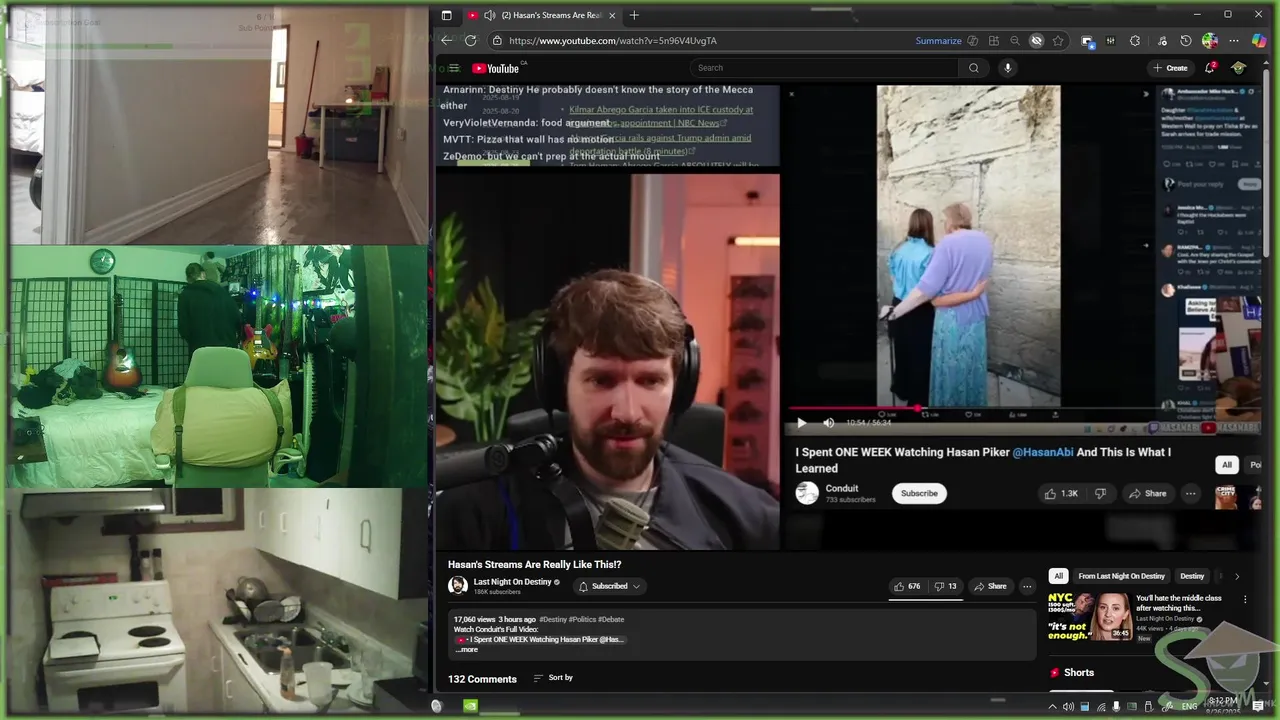The width and height of the screenshot is (1280, 720).
Task: Open the taskbar clock showing 8:12 PM
Action: coord(1224,706)
